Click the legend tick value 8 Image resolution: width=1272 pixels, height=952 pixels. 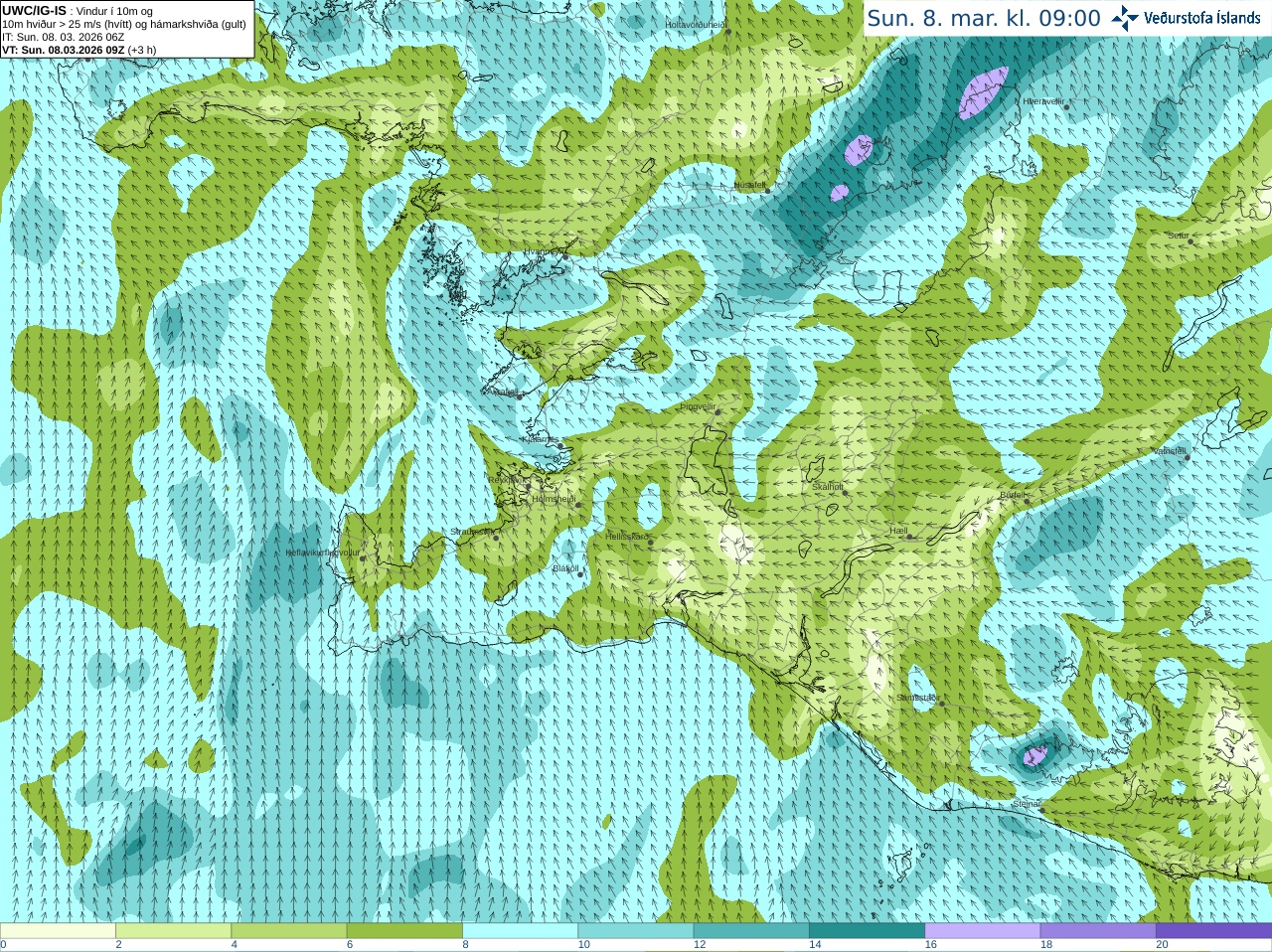(465, 945)
